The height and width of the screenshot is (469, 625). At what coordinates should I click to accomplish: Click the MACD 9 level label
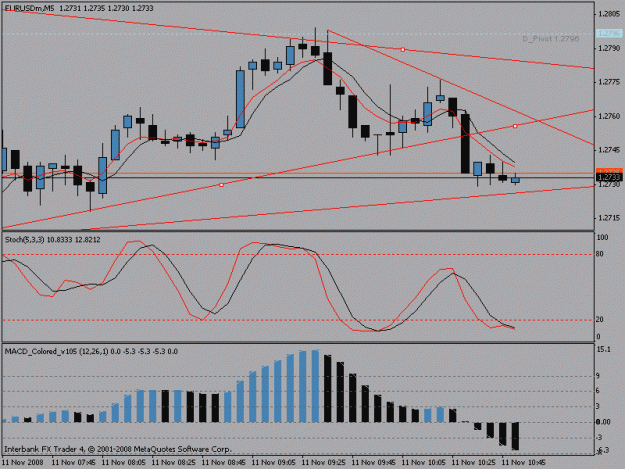(x=598, y=376)
